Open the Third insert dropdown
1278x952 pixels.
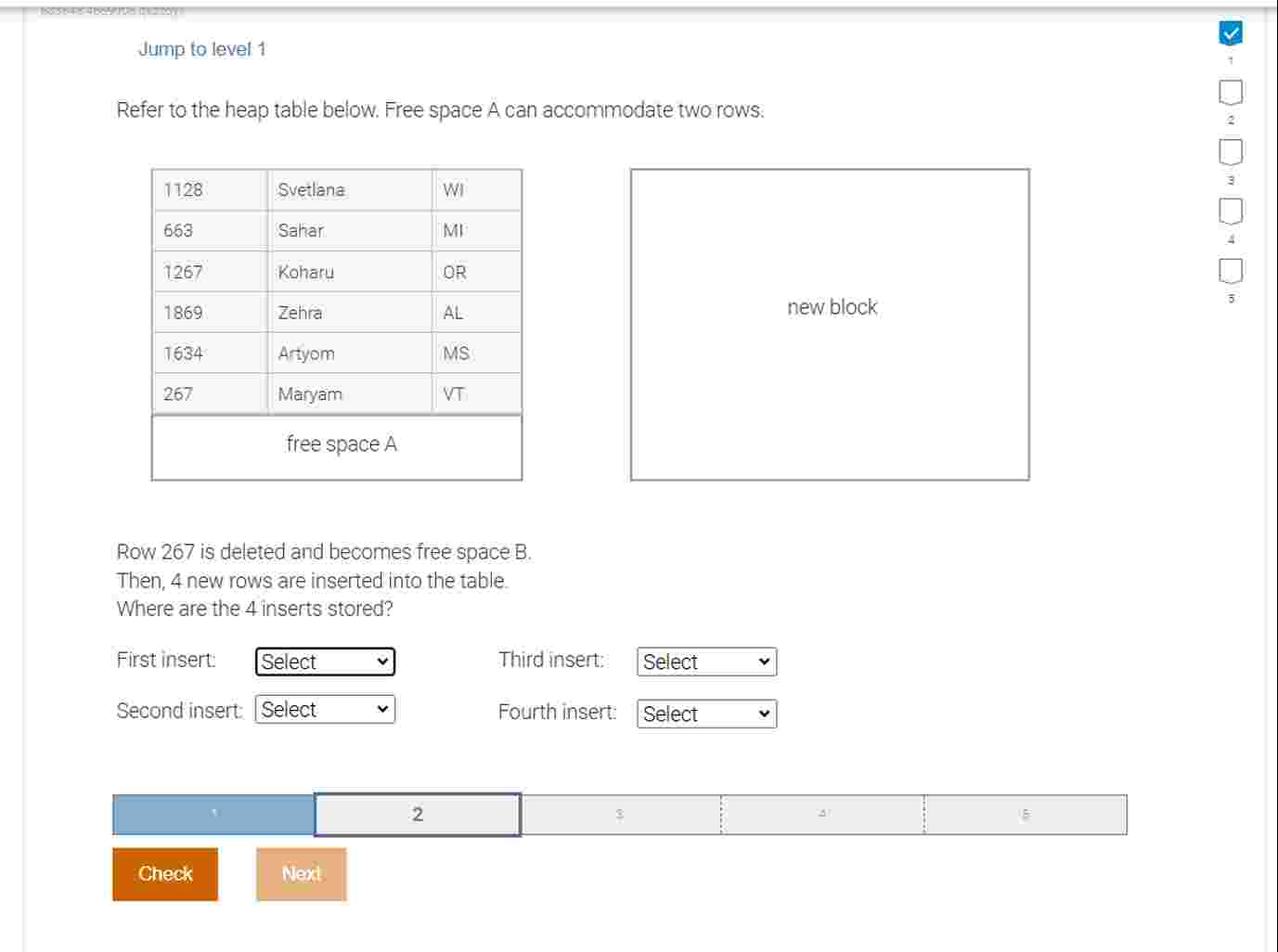(x=706, y=662)
